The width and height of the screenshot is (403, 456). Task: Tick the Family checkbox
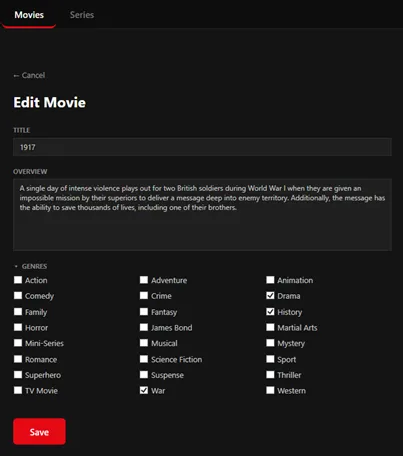[x=18, y=311]
